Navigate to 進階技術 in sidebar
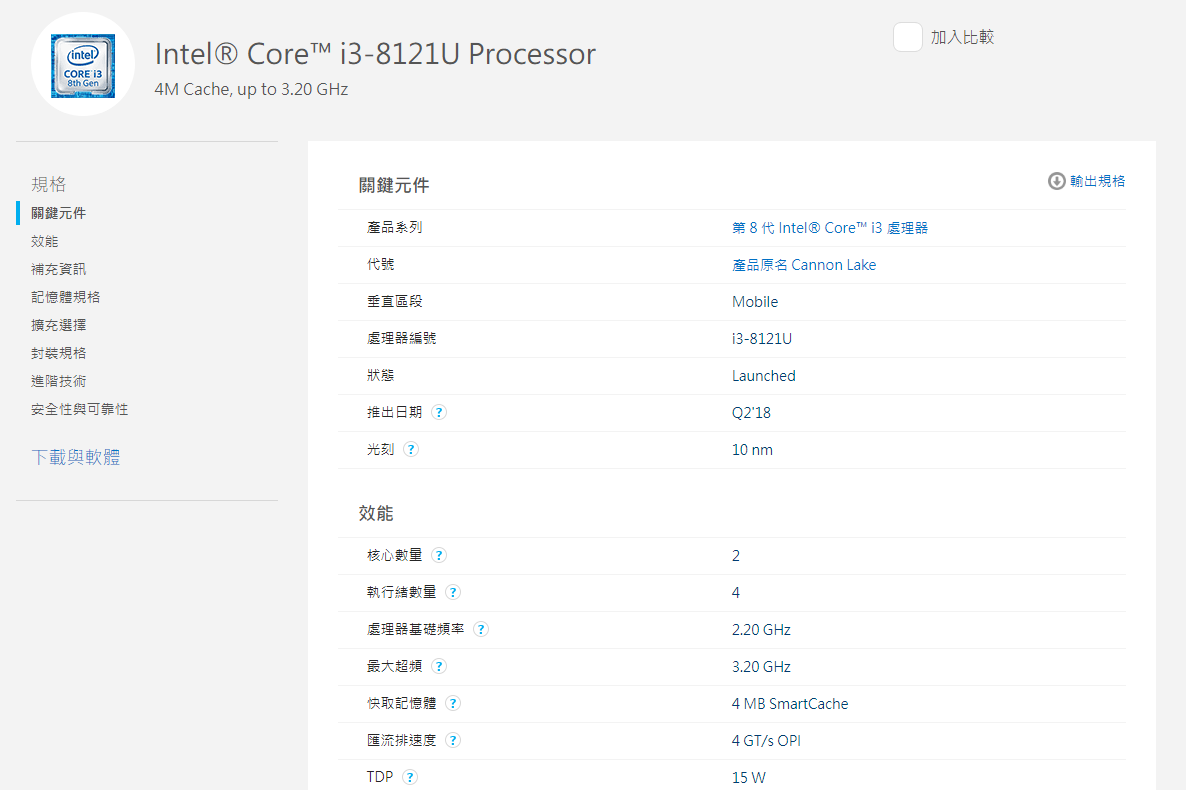The image size is (1186, 790). (x=58, y=381)
